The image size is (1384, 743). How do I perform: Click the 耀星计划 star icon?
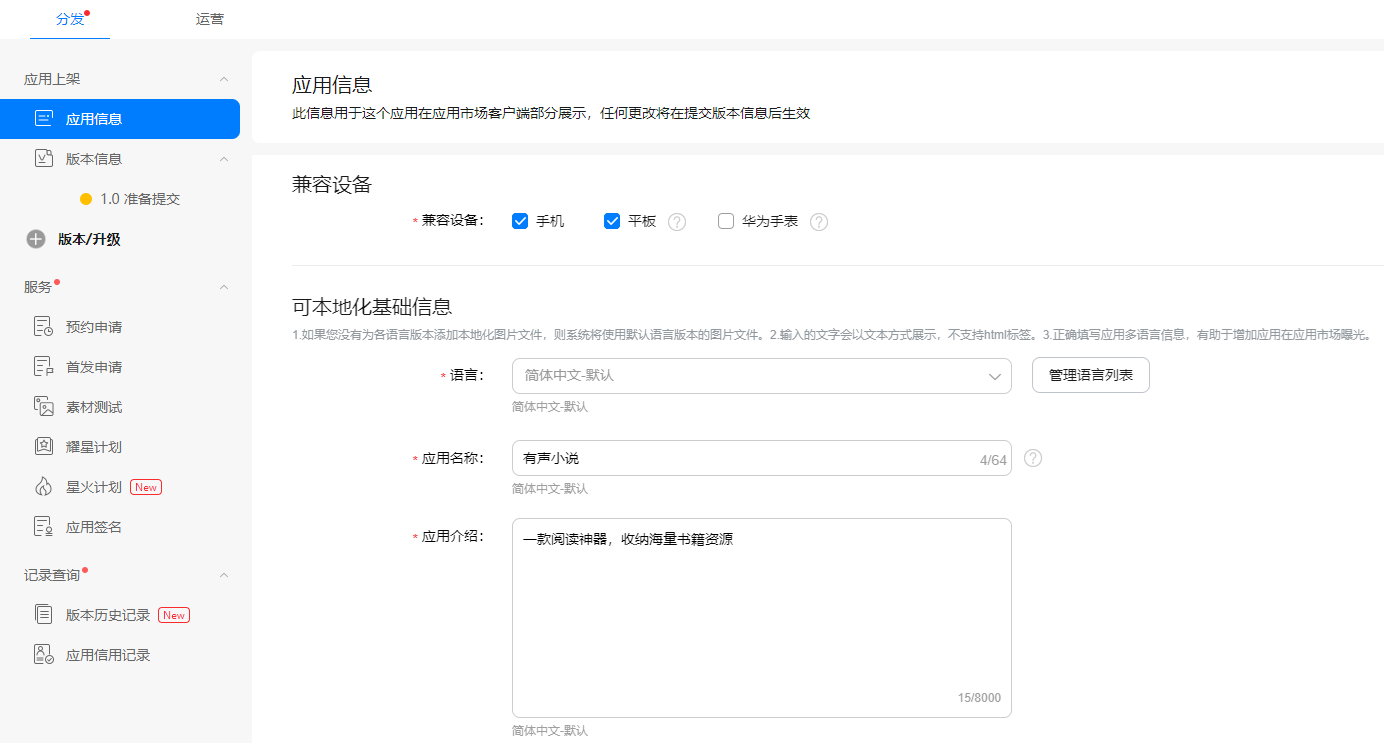tap(43, 447)
